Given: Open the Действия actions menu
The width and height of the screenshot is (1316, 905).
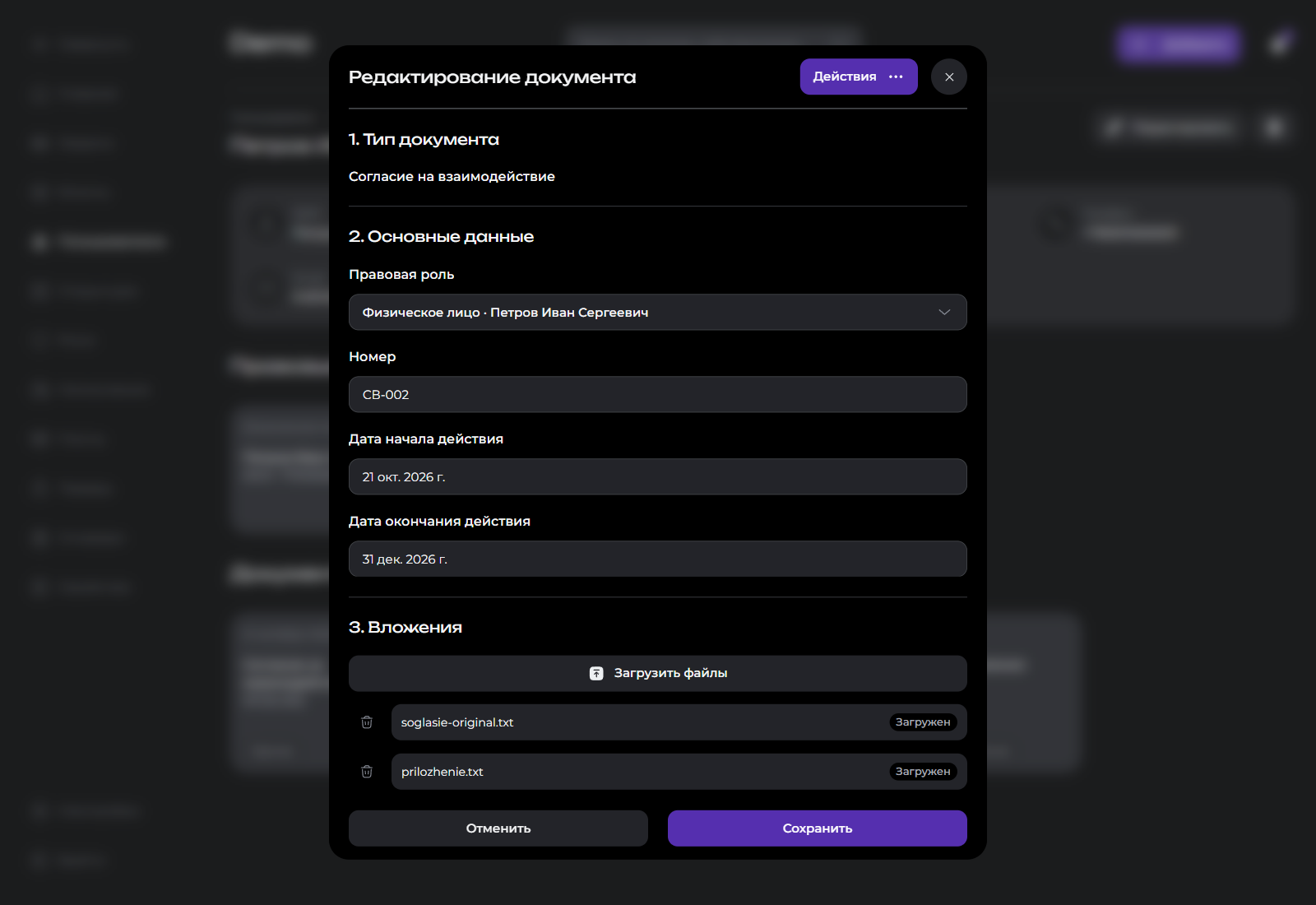Looking at the screenshot, I should (859, 77).
